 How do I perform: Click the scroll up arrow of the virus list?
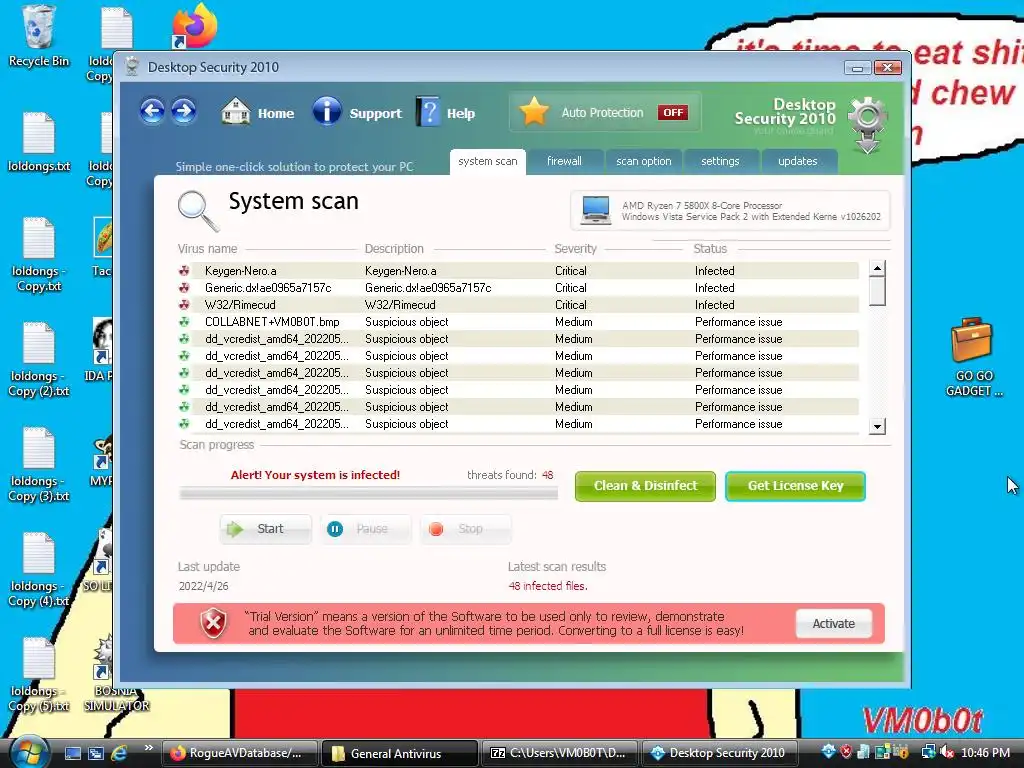pos(877,268)
